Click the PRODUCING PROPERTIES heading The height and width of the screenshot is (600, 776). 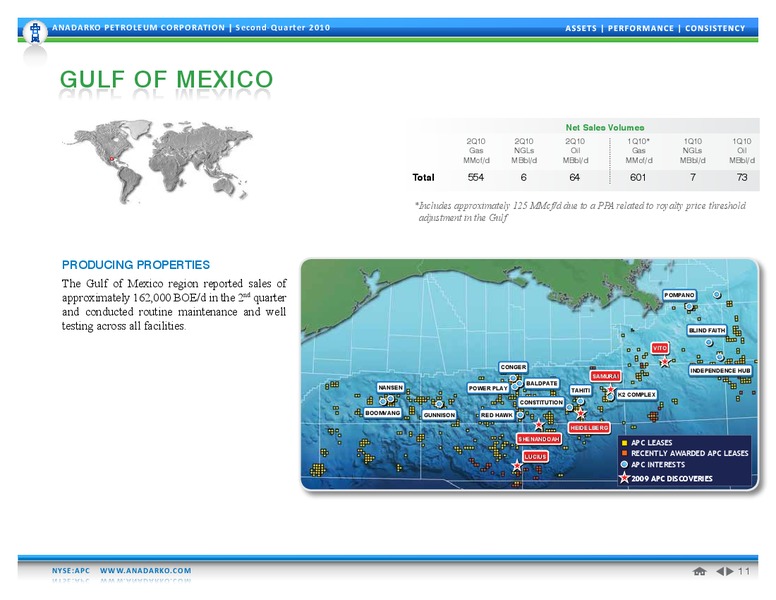(x=136, y=265)
